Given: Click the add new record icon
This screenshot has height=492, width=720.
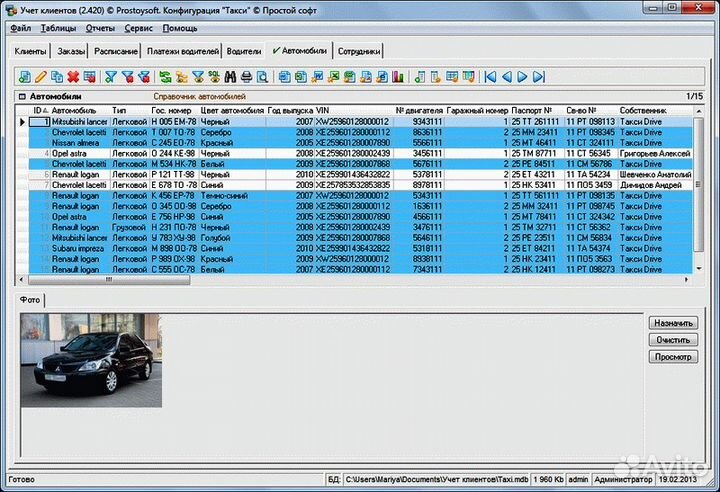Looking at the screenshot, I should (x=24, y=76).
